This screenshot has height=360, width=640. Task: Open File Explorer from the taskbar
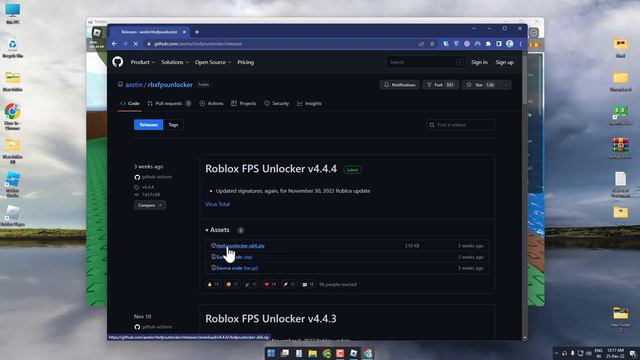313,353
